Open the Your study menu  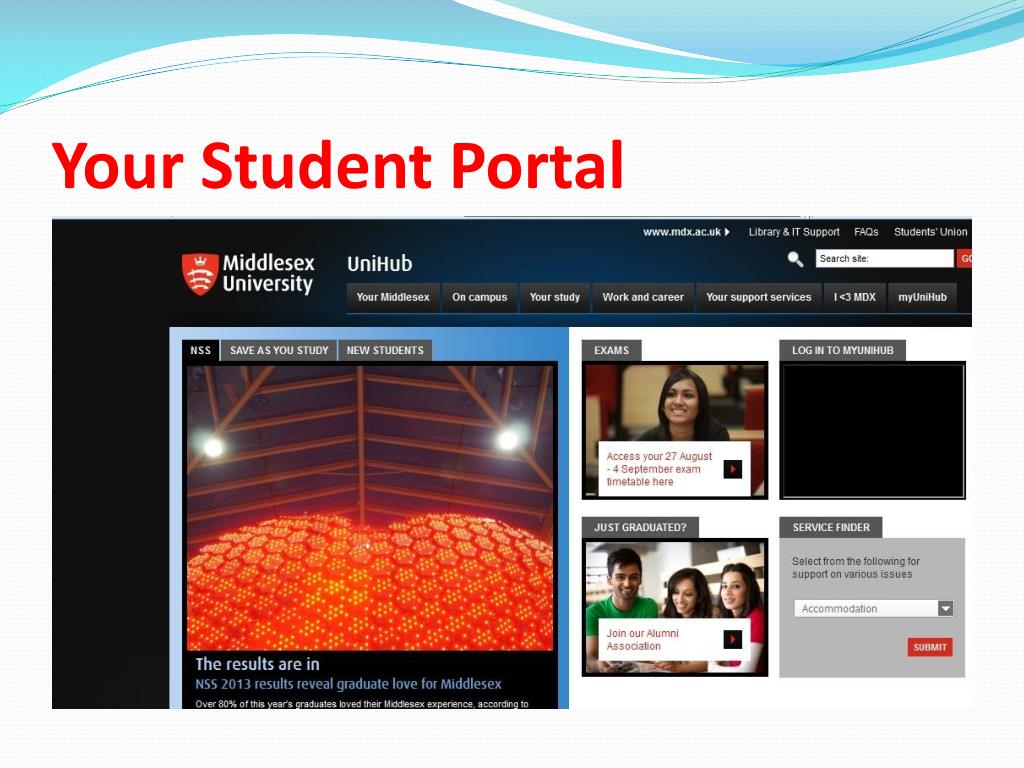pos(554,297)
